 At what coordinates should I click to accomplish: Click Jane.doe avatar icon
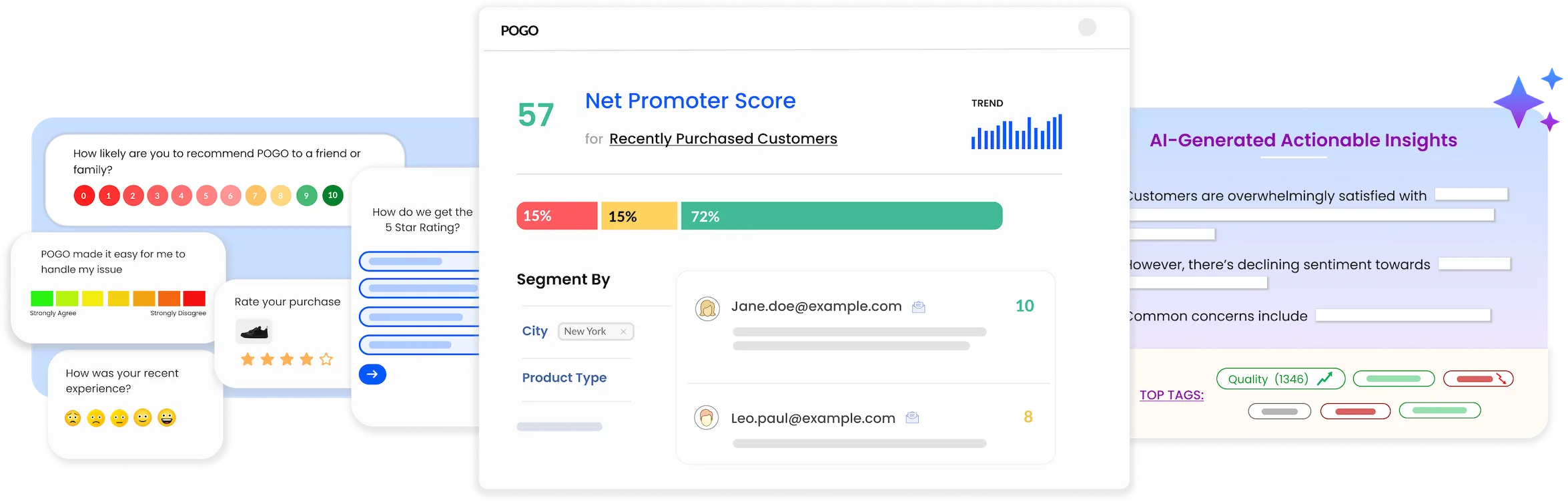click(x=707, y=308)
